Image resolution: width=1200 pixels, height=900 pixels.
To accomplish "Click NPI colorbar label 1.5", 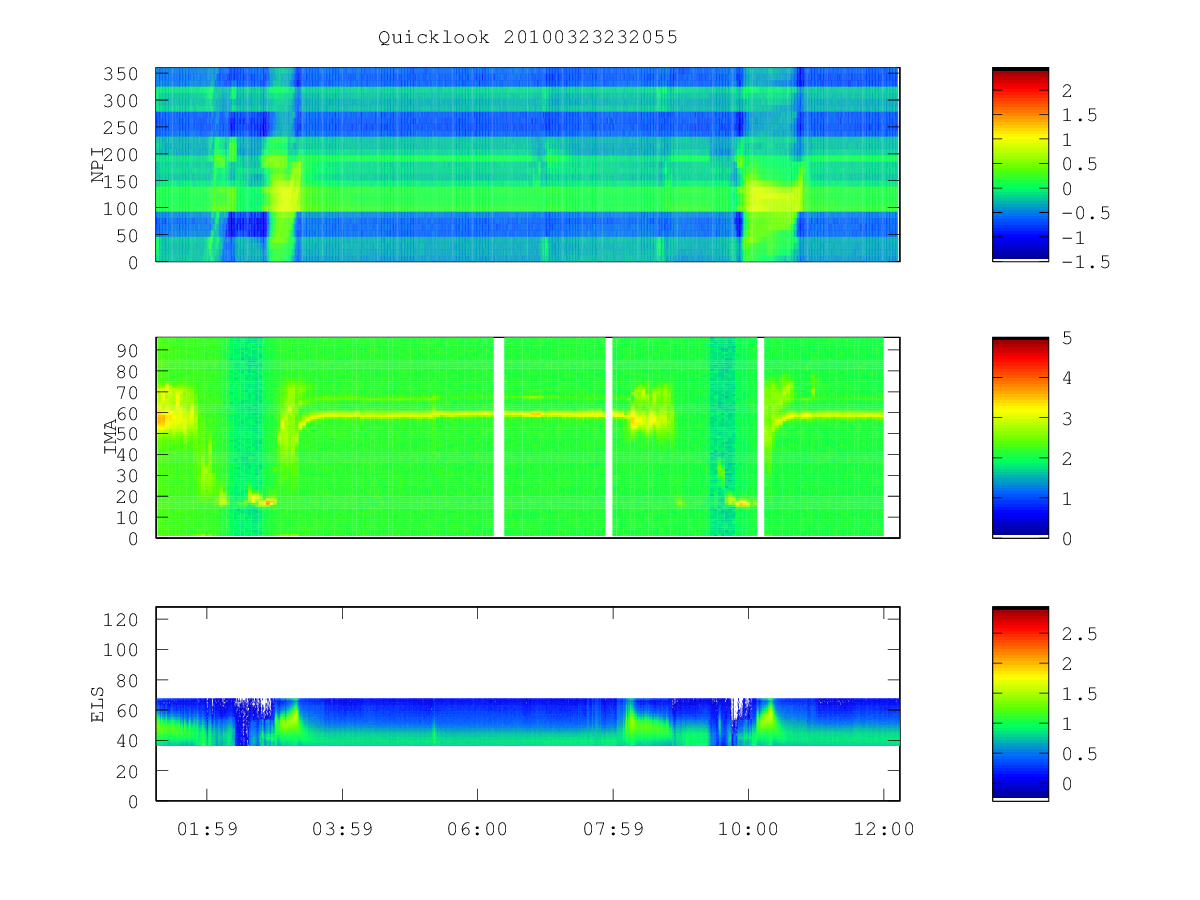I will tap(1078, 115).
